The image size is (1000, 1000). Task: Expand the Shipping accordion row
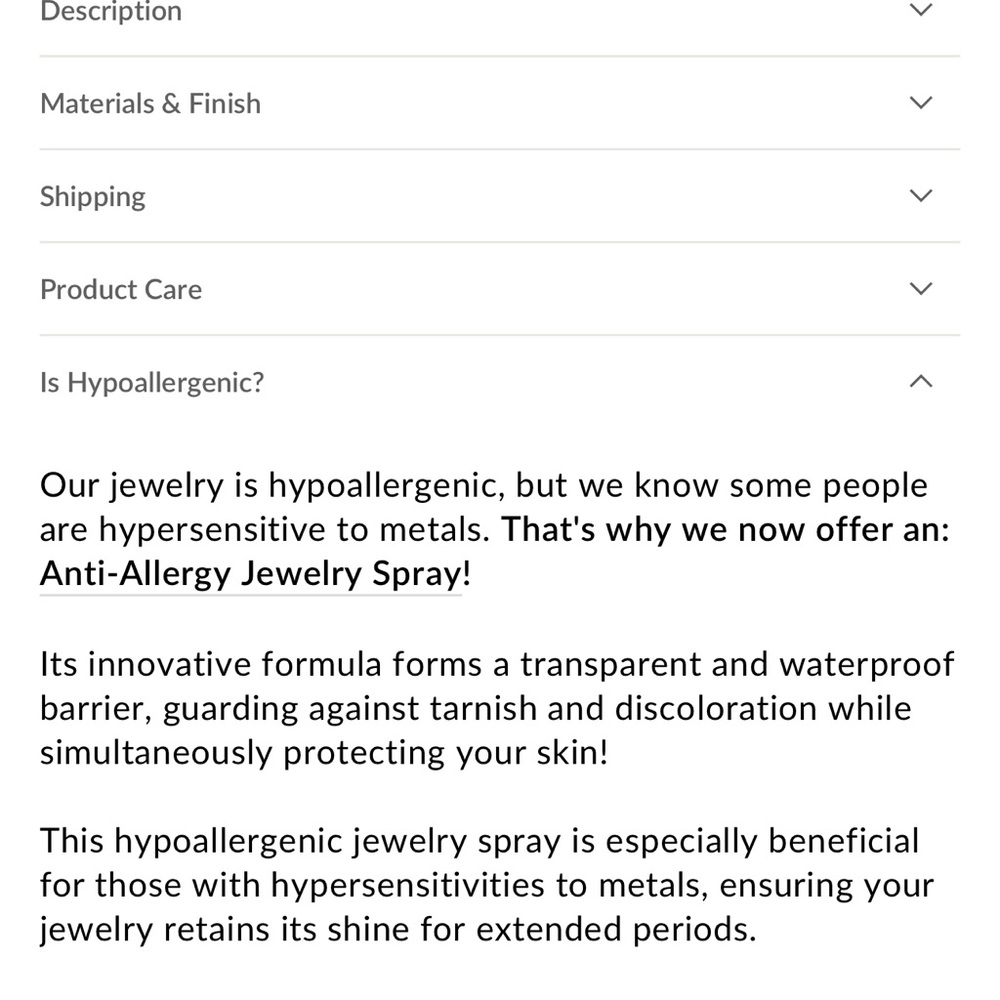click(499, 196)
